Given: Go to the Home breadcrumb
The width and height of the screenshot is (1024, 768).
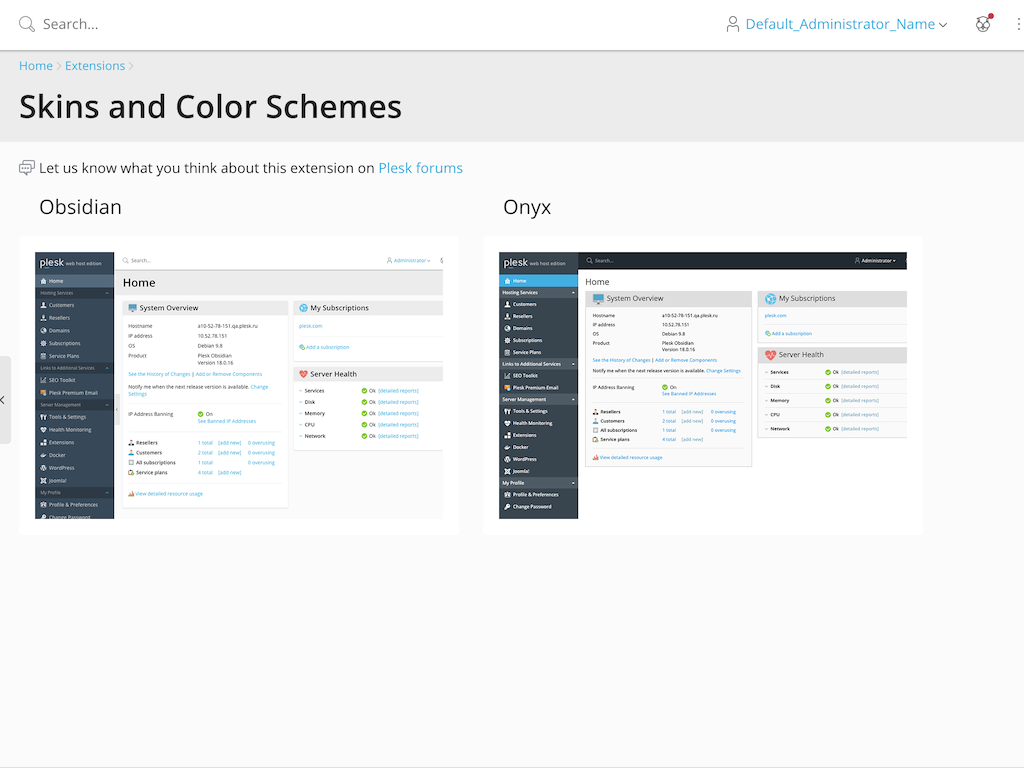Looking at the screenshot, I should (36, 66).
